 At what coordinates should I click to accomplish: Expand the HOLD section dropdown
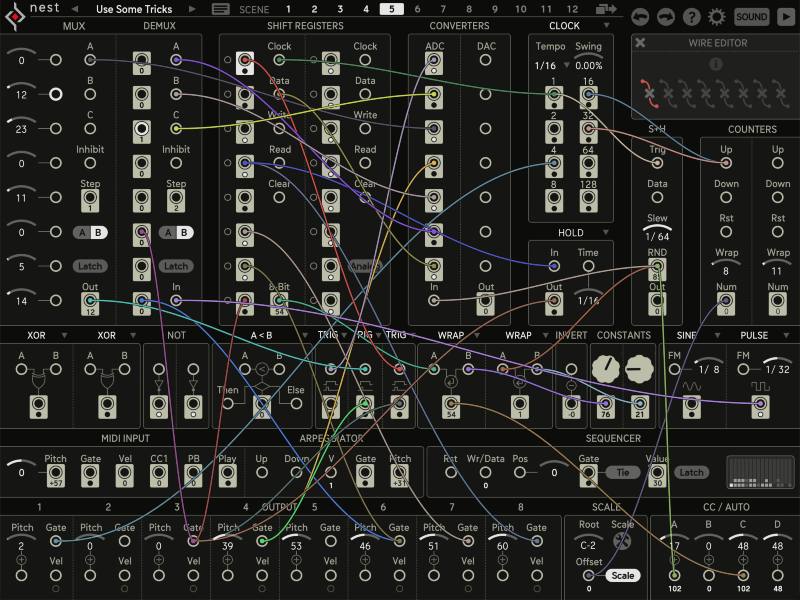[605, 230]
